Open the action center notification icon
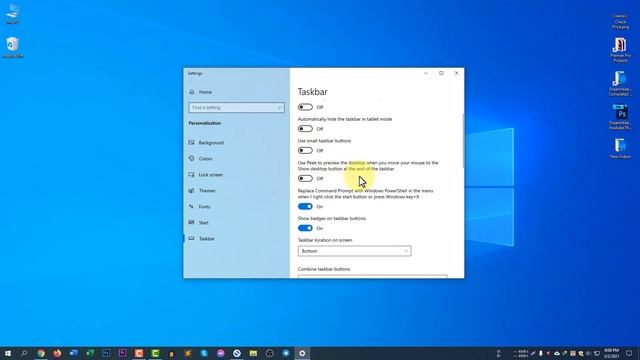 tap(629, 353)
